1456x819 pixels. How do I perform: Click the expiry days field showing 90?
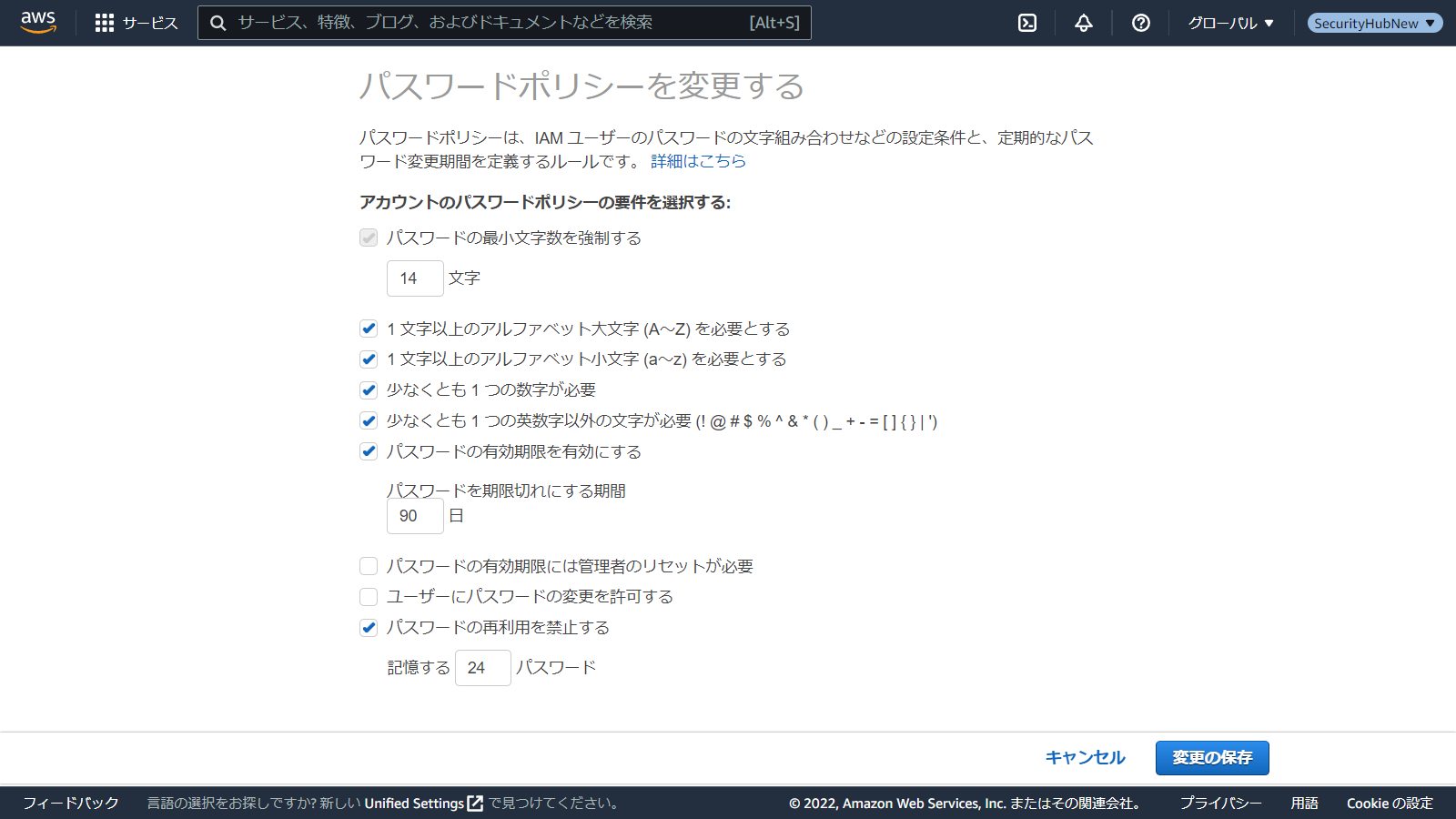(415, 516)
